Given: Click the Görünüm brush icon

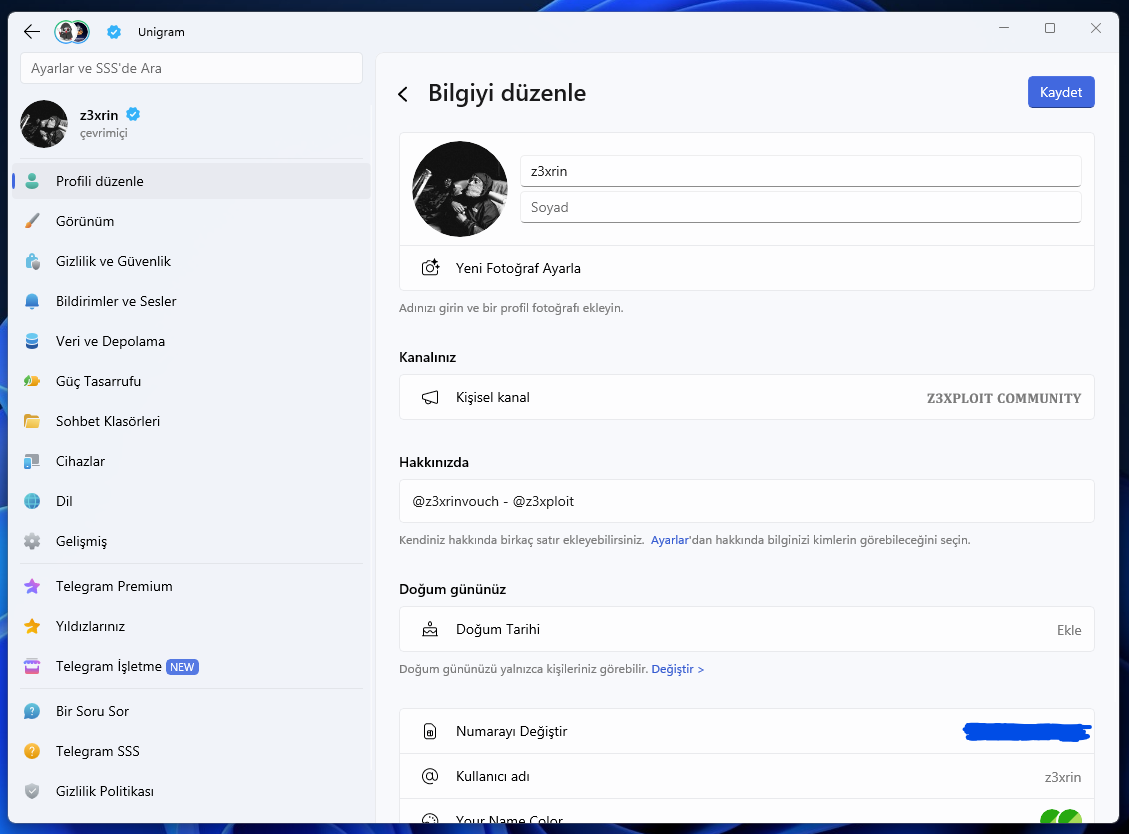Looking at the screenshot, I should pos(32,221).
